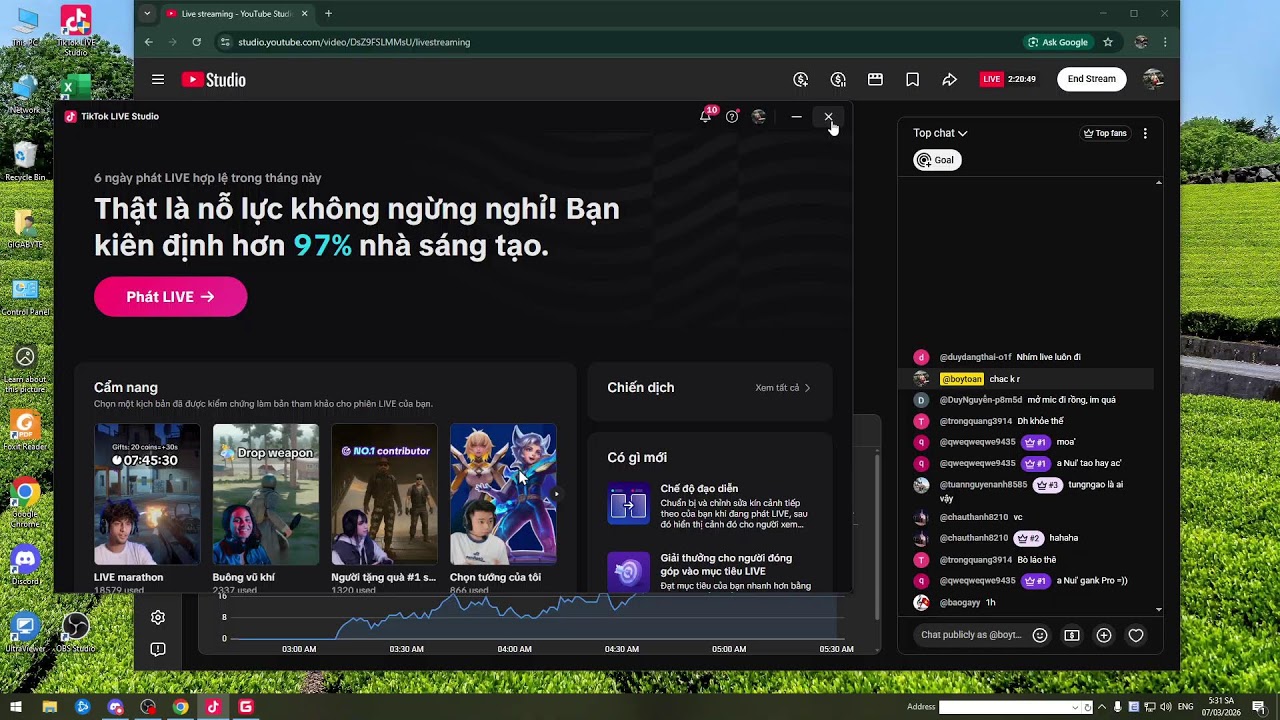The image size is (1280, 720).
Task: Open the add monetization dollar-plus icon
Action: pyautogui.click(x=801, y=79)
